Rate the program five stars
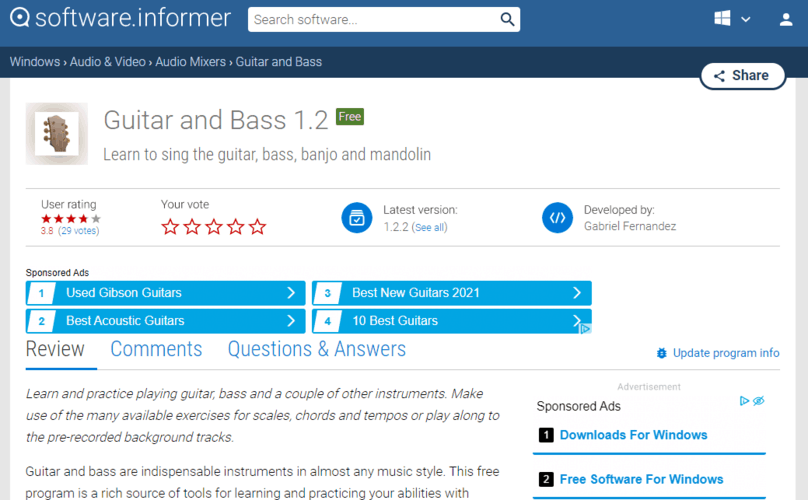The height and width of the screenshot is (500, 808). 257,226
